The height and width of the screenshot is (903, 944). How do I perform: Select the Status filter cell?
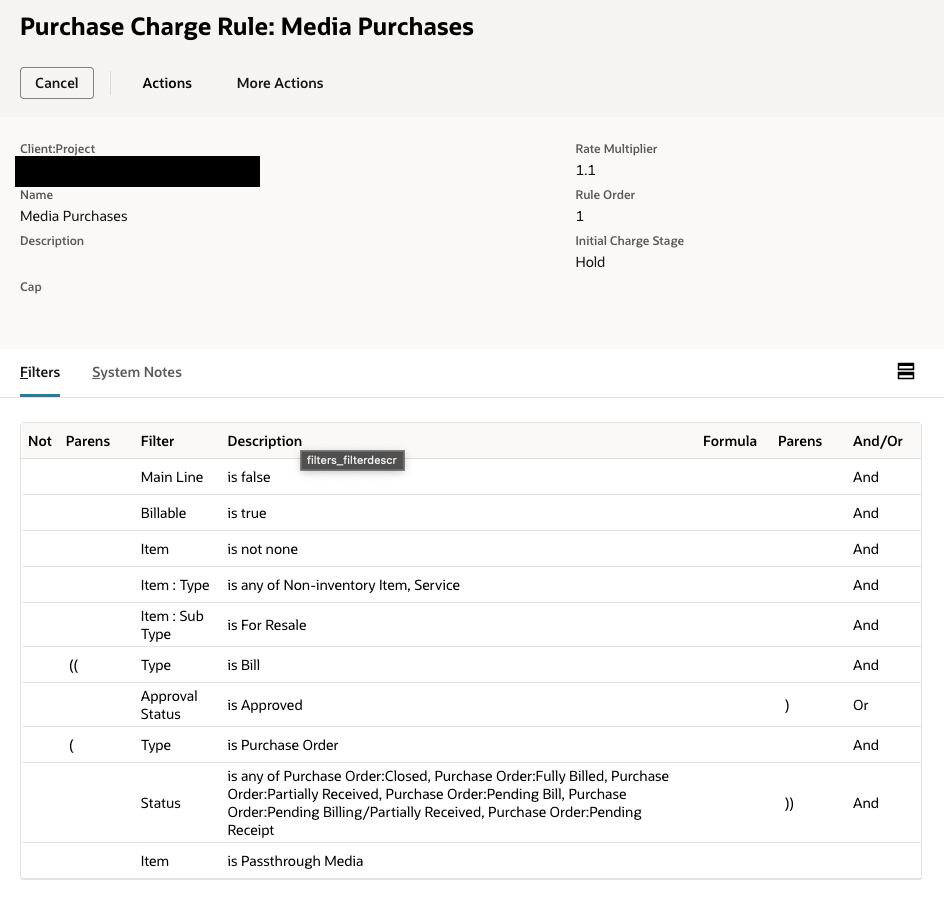click(161, 803)
